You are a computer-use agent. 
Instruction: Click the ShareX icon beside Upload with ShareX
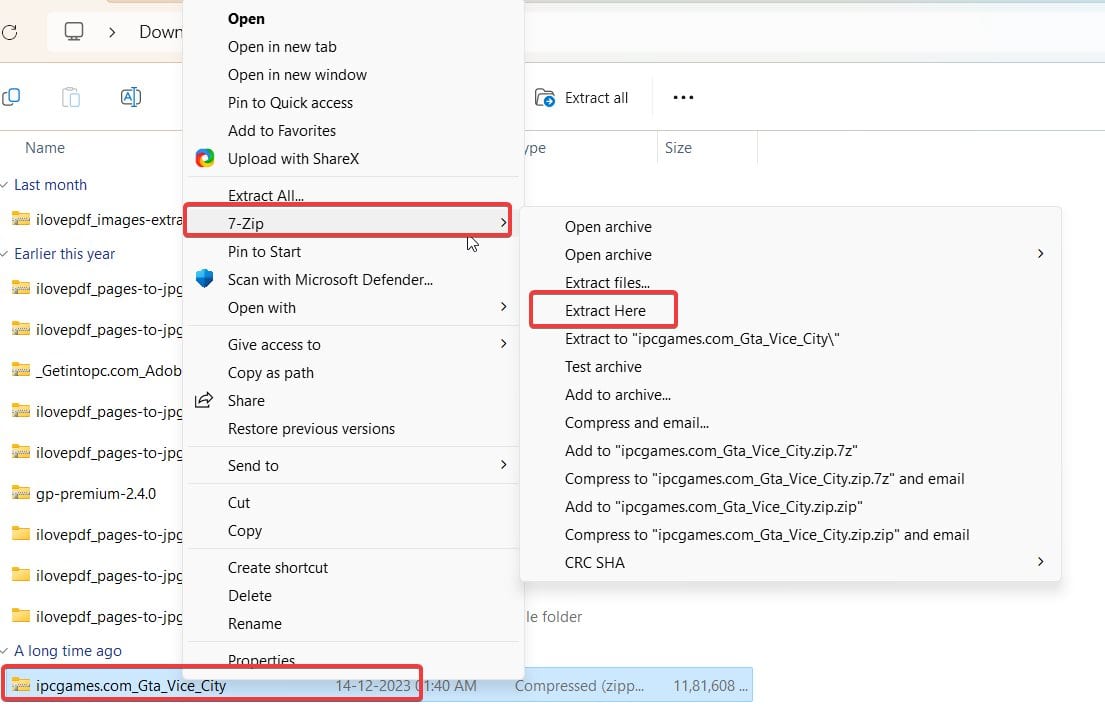pyautogui.click(x=204, y=158)
